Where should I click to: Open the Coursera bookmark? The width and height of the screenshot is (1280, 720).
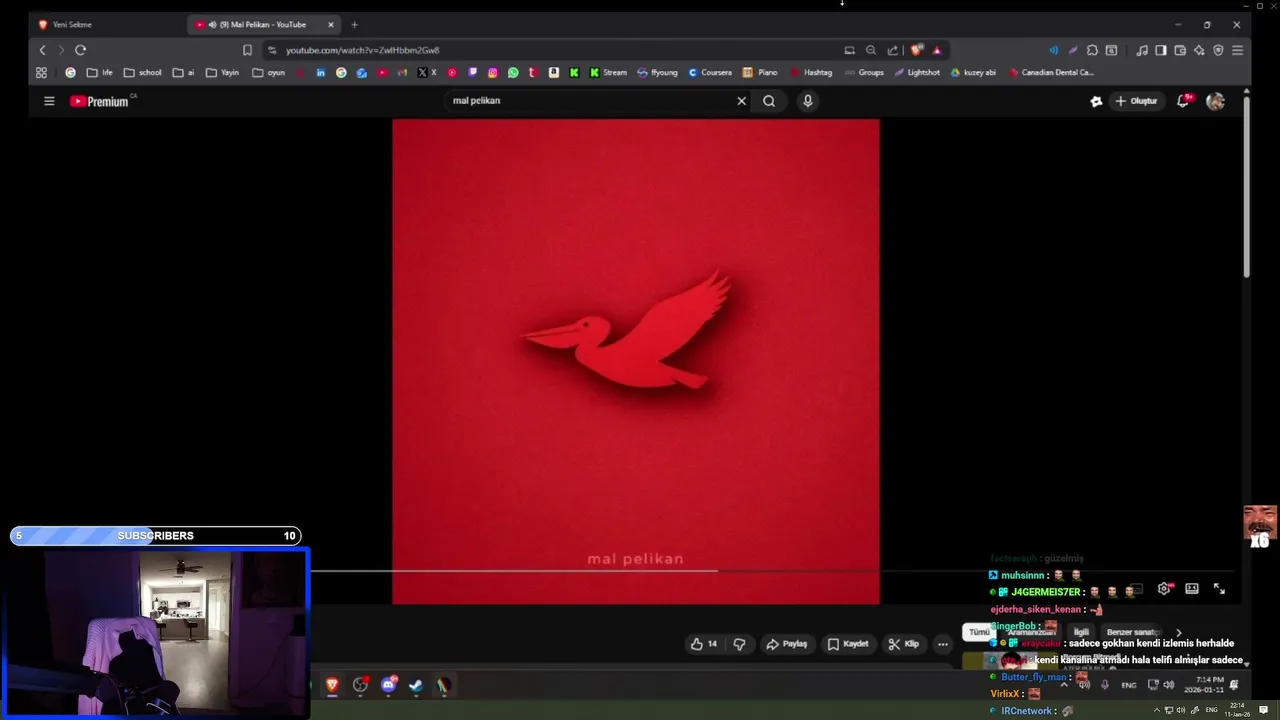coord(710,72)
